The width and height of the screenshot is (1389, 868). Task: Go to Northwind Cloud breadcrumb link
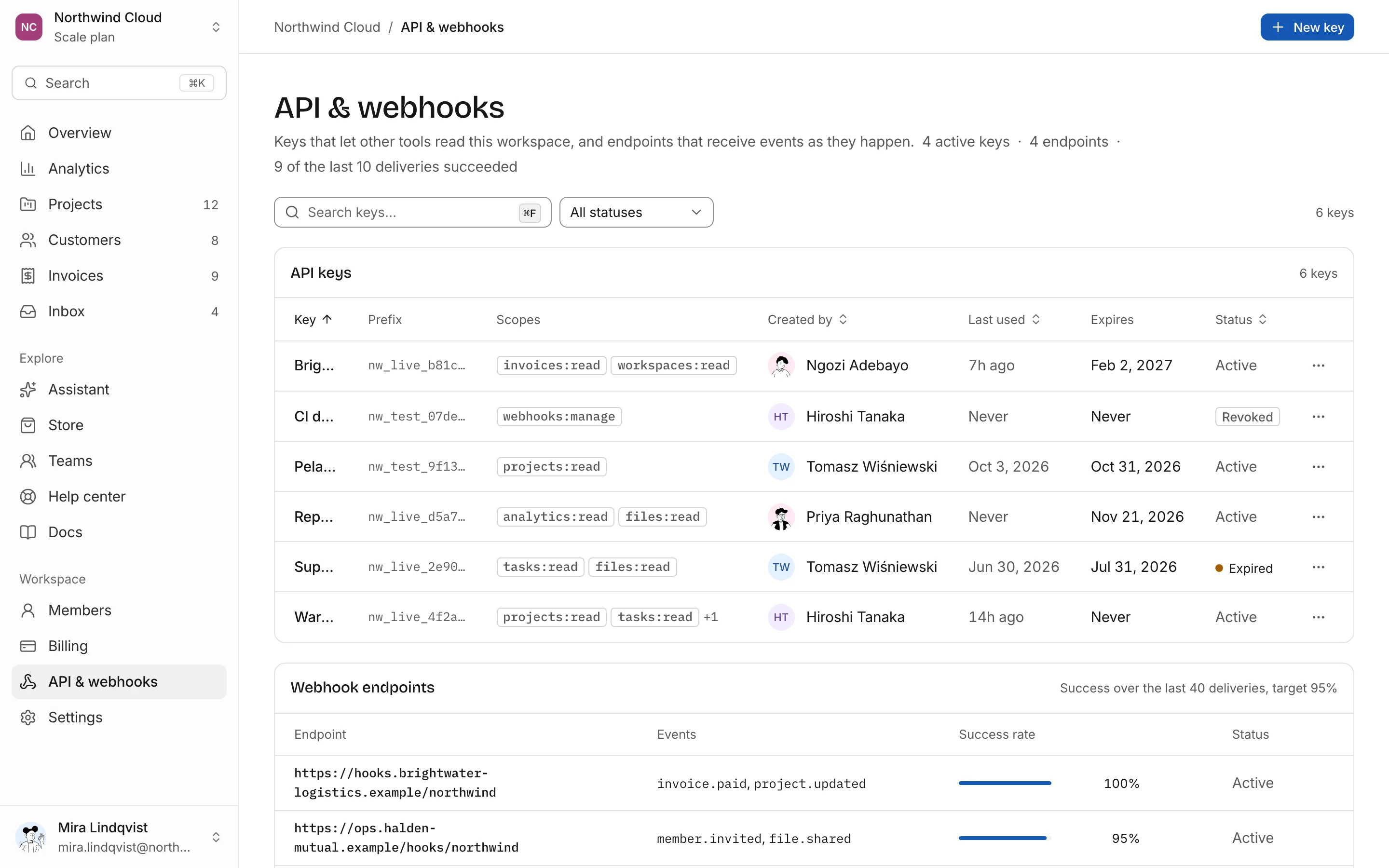point(327,27)
